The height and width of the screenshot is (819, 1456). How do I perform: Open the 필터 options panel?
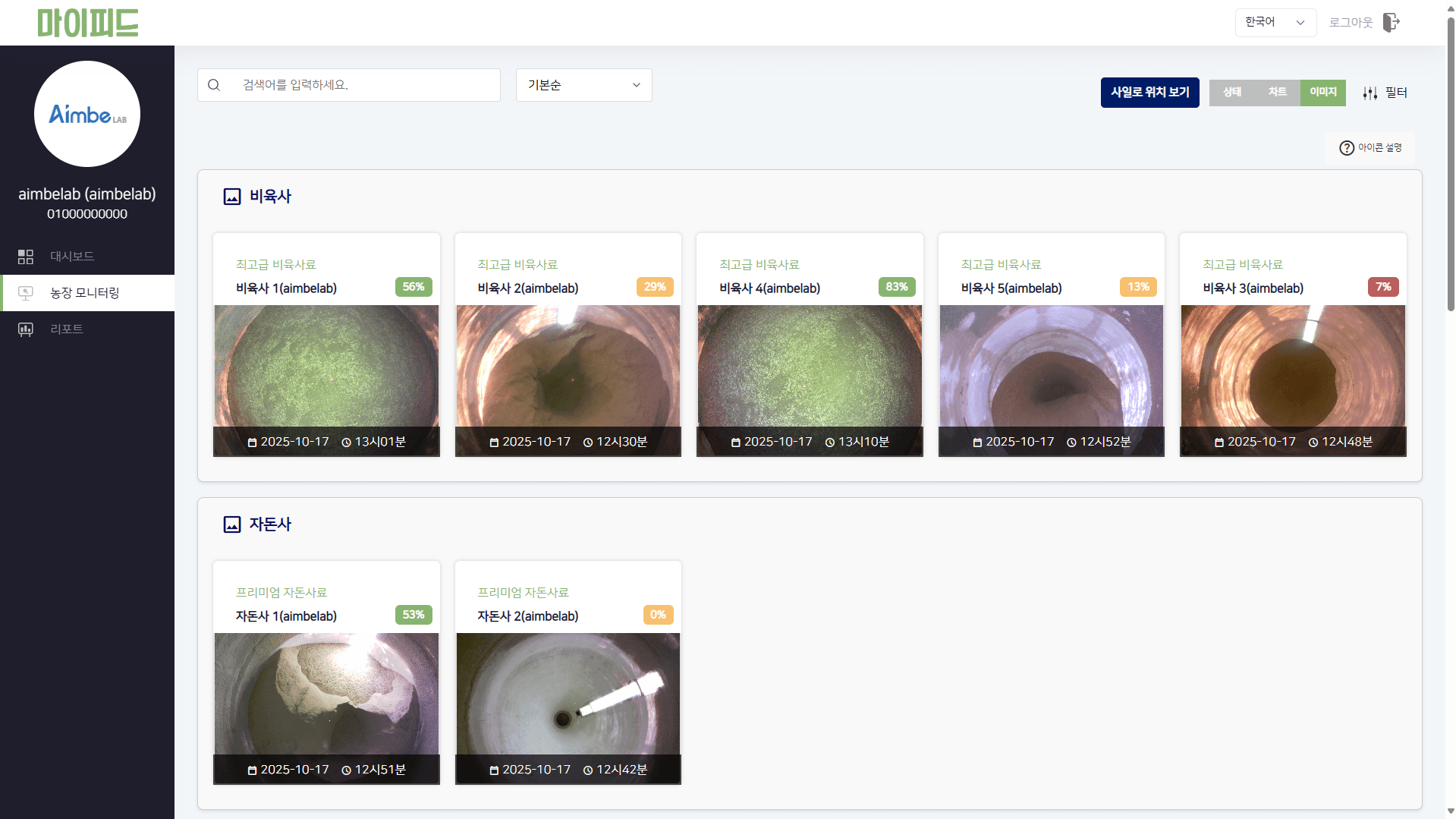[1395, 93]
